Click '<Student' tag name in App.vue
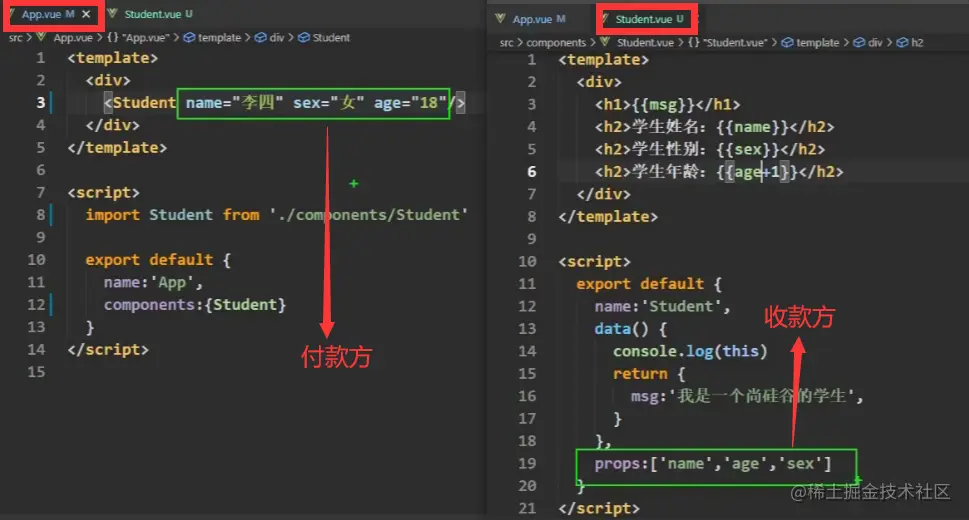 (x=140, y=103)
